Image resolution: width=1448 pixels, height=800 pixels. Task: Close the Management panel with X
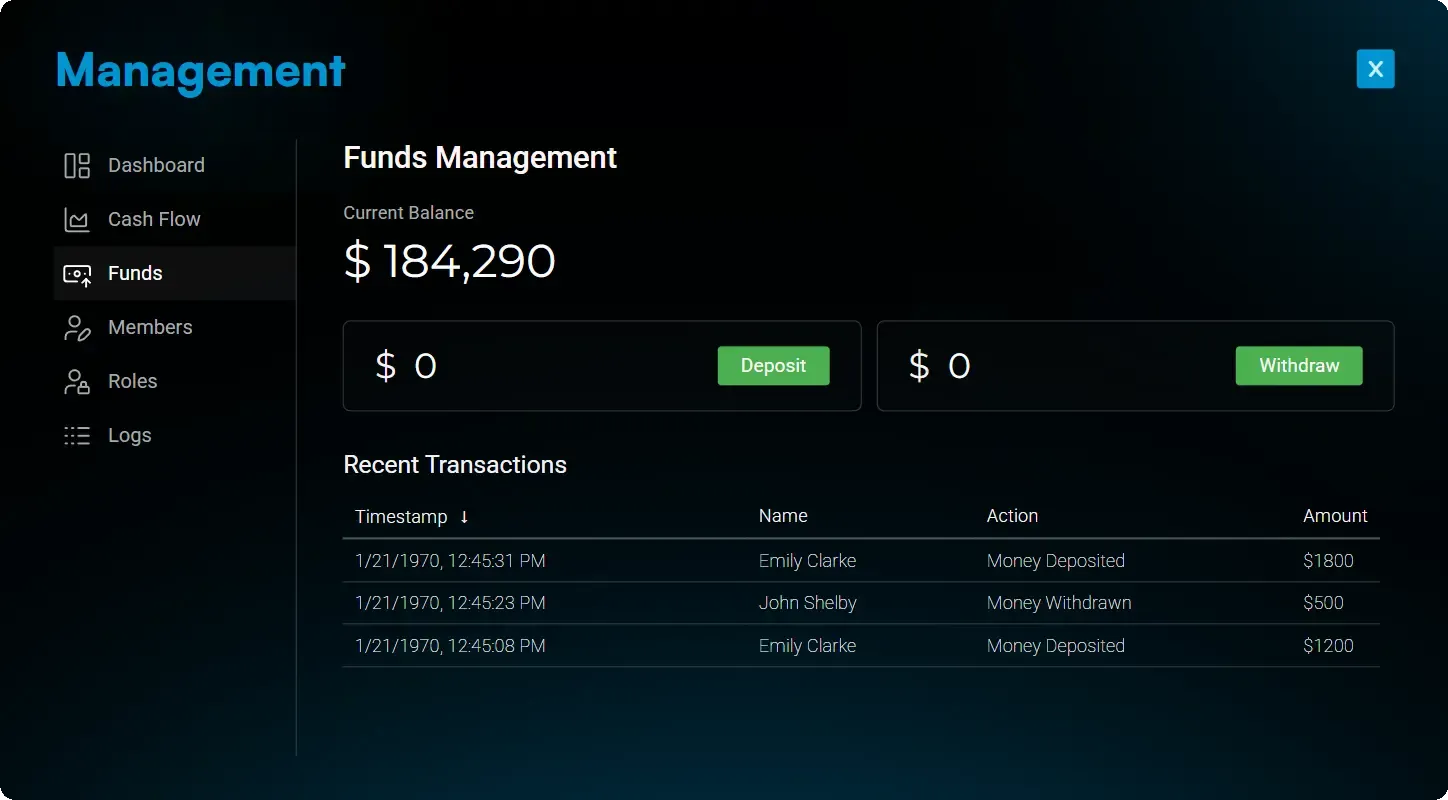[x=1375, y=69]
